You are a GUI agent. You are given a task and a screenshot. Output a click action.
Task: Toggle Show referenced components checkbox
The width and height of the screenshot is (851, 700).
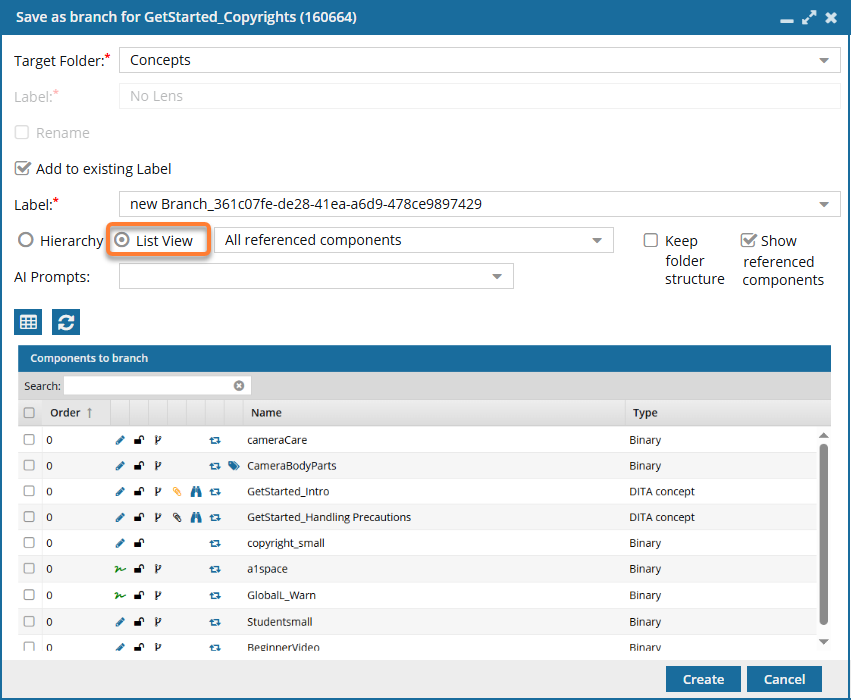click(x=748, y=240)
